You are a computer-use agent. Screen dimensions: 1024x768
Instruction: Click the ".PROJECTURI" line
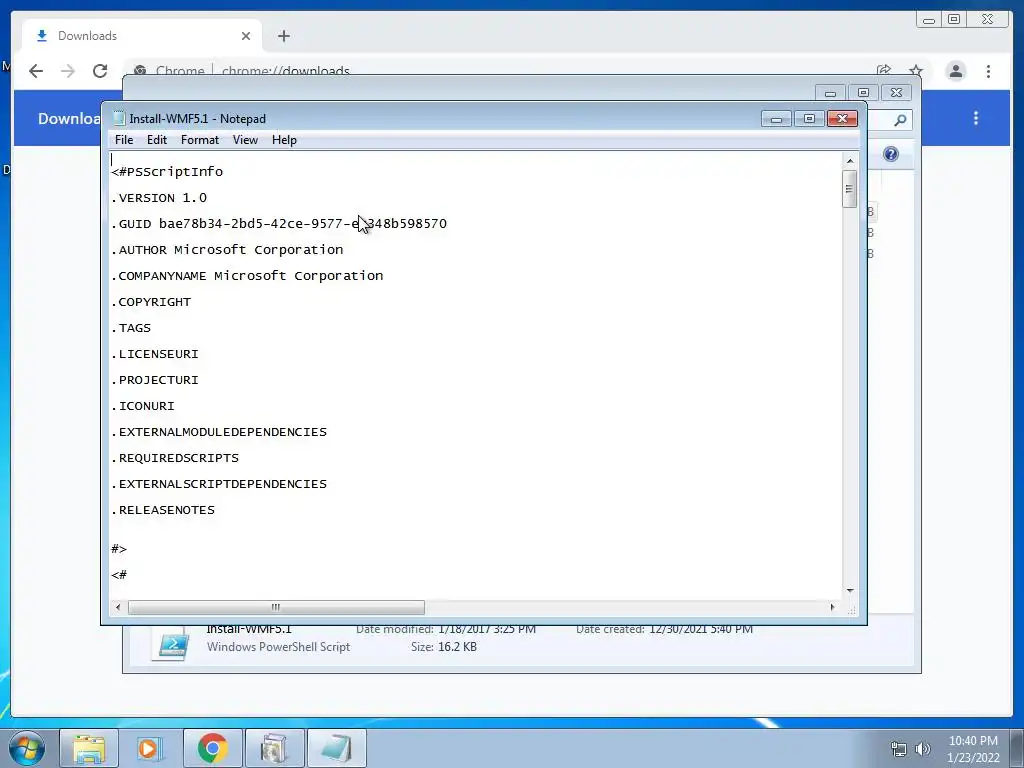155,380
